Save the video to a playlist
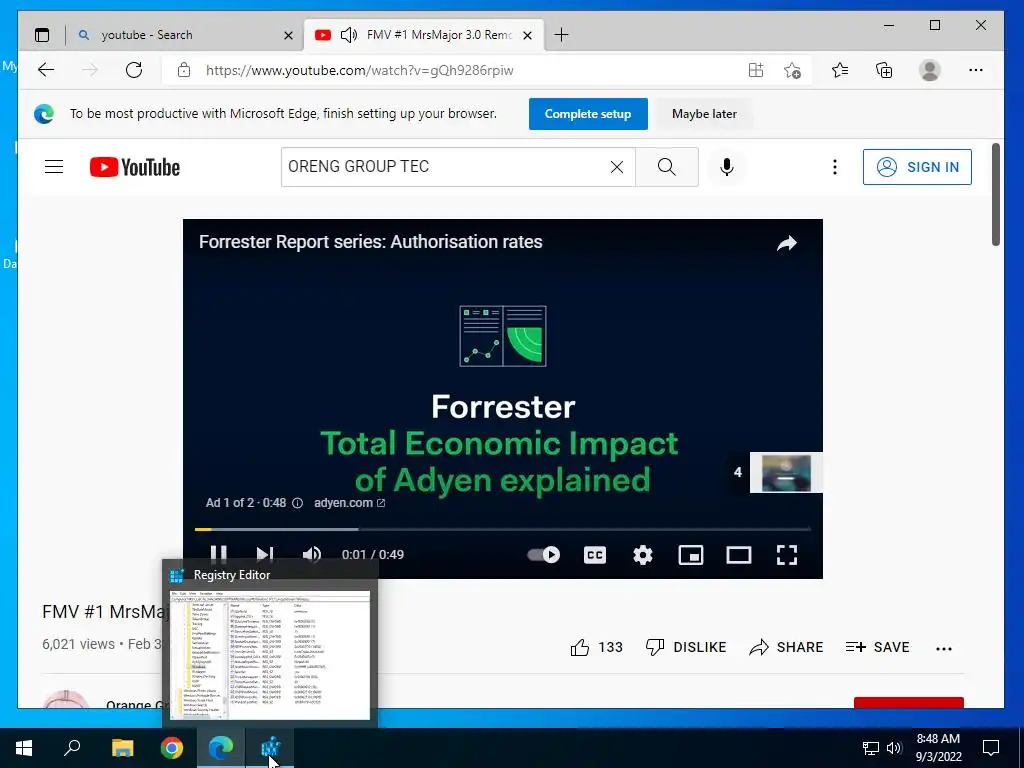This screenshot has height=768, width=1024. [x=877, y=647]
